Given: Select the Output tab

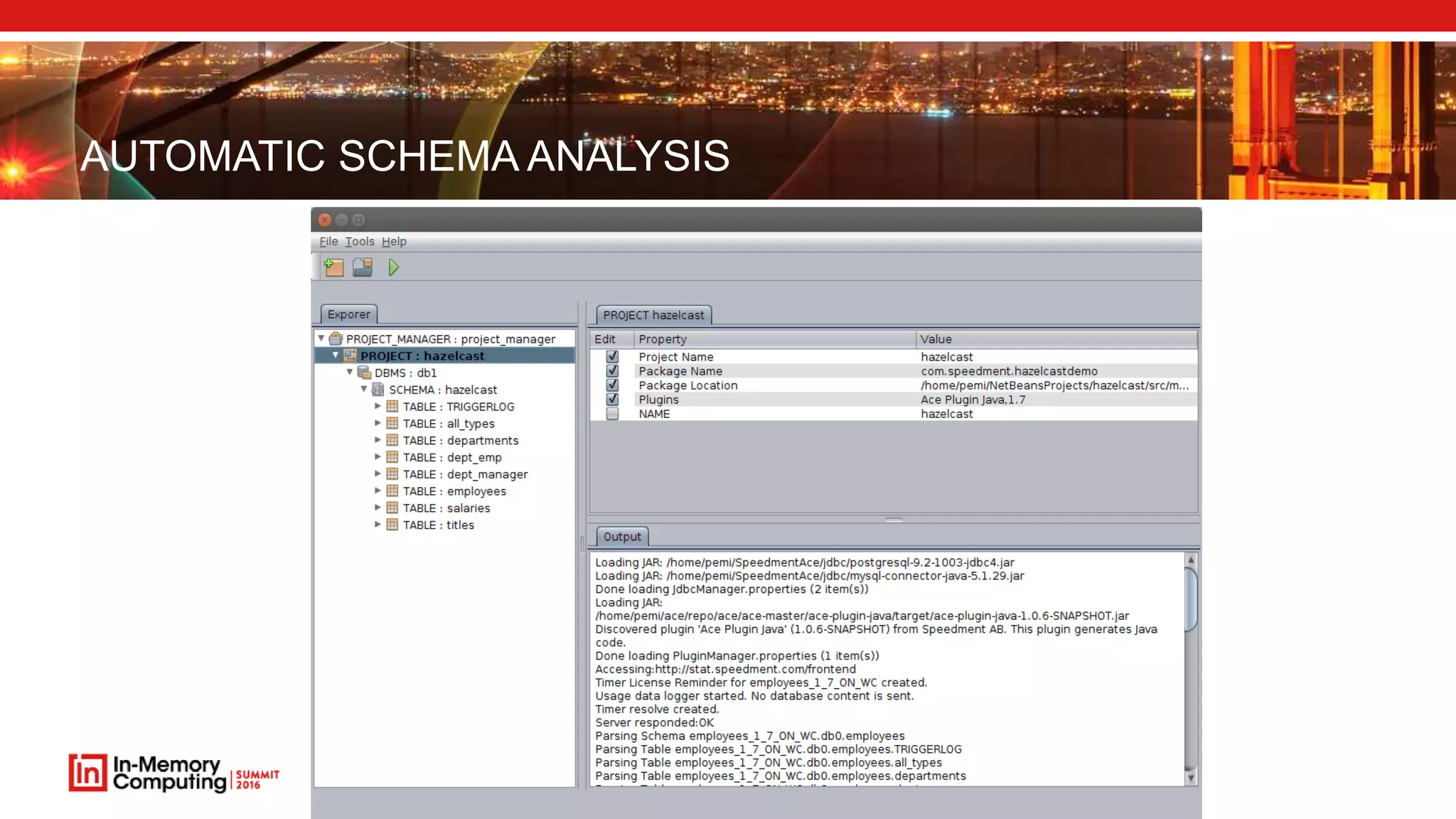Looking at the screenshot, I should pyautogui.click(x=622, y=537).
